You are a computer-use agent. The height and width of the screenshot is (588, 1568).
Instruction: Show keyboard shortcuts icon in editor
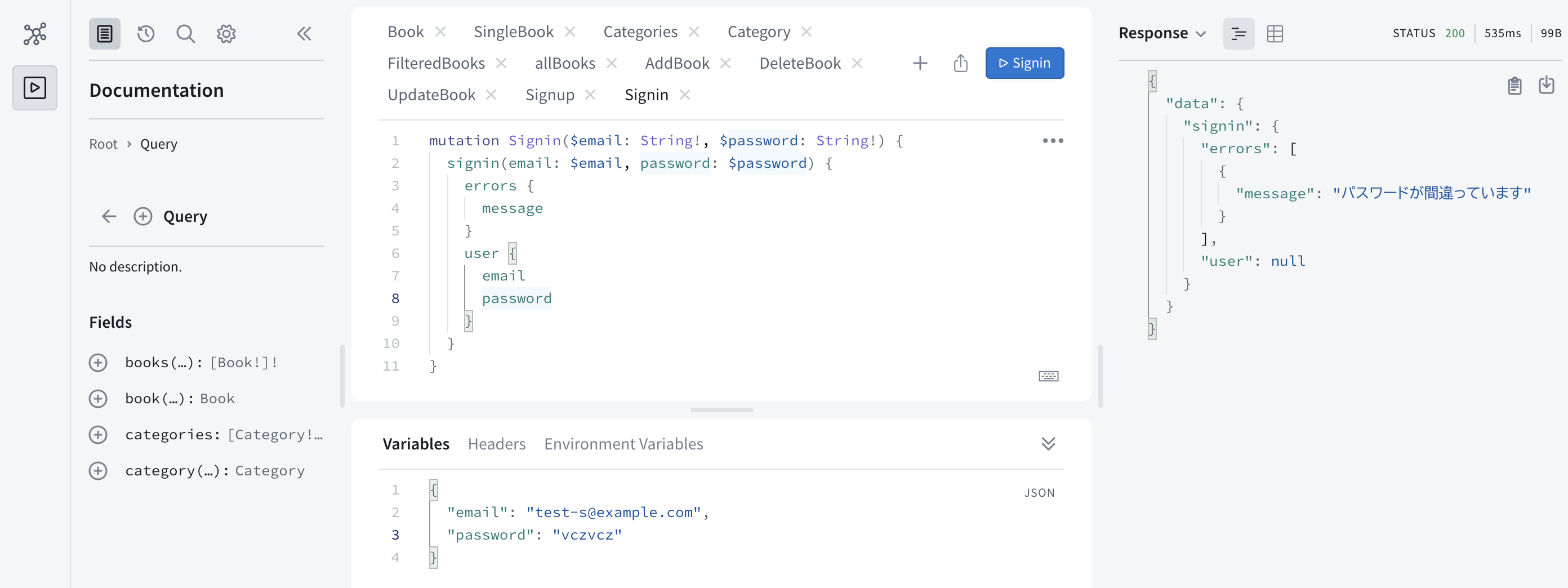[1048, 376]
